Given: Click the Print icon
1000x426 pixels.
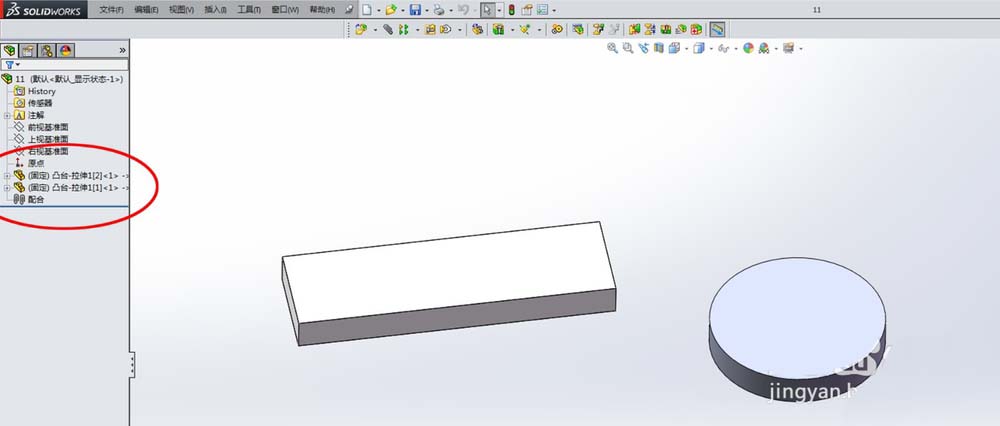Looking at the screenshot, I should pos(439,10).
